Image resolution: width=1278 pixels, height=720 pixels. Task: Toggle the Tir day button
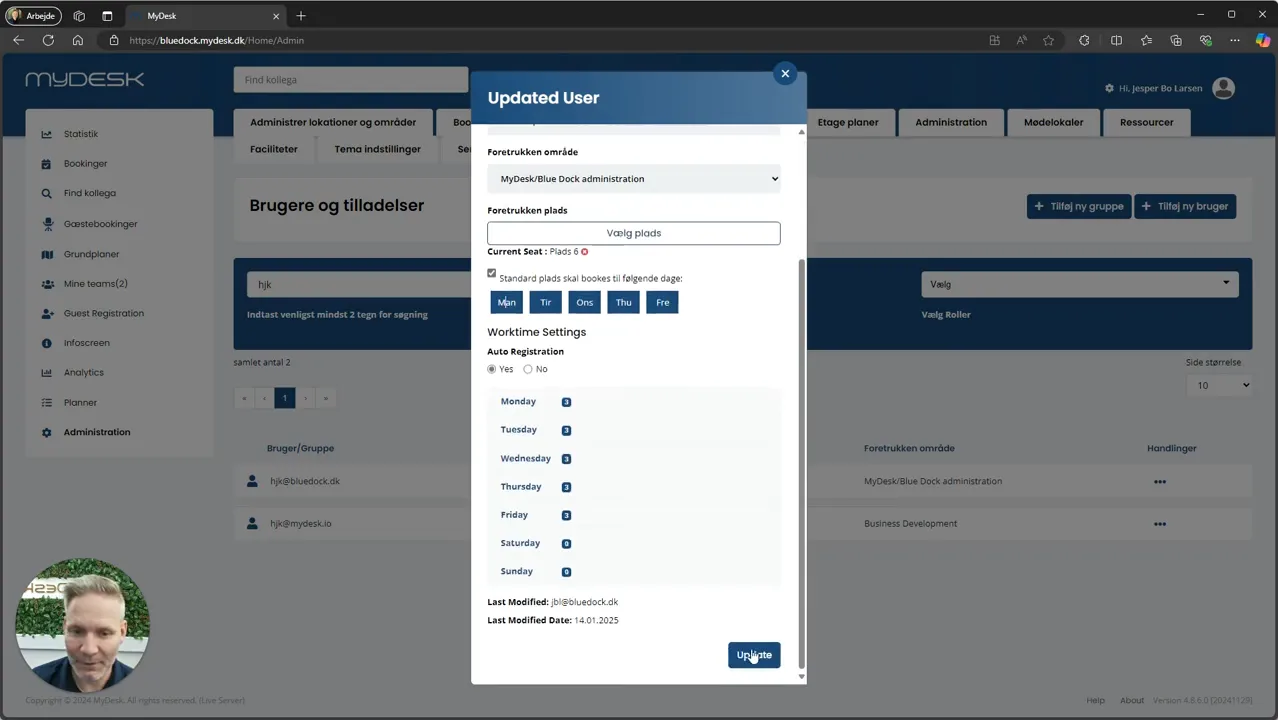click(545, 302)
